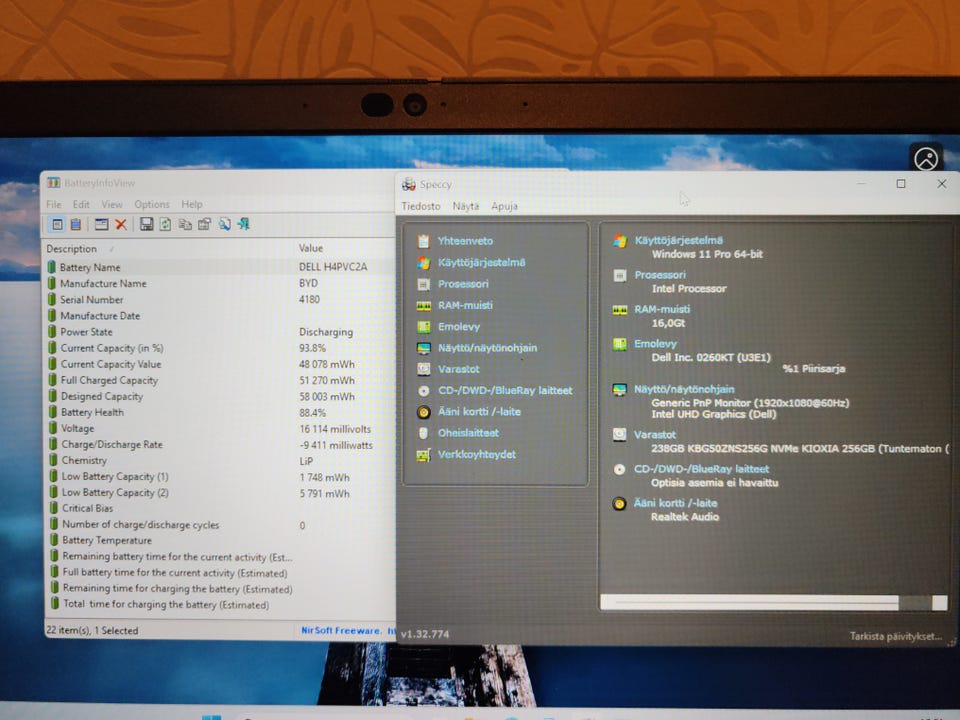Select battery information view icon in BatteryInfoView toolbar
This screenshot has width=960, height=720.
(57, 224)
